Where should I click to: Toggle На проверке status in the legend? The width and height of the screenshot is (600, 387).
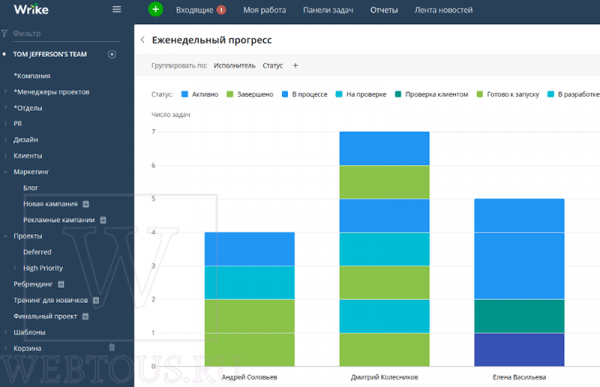pos(361,94)
